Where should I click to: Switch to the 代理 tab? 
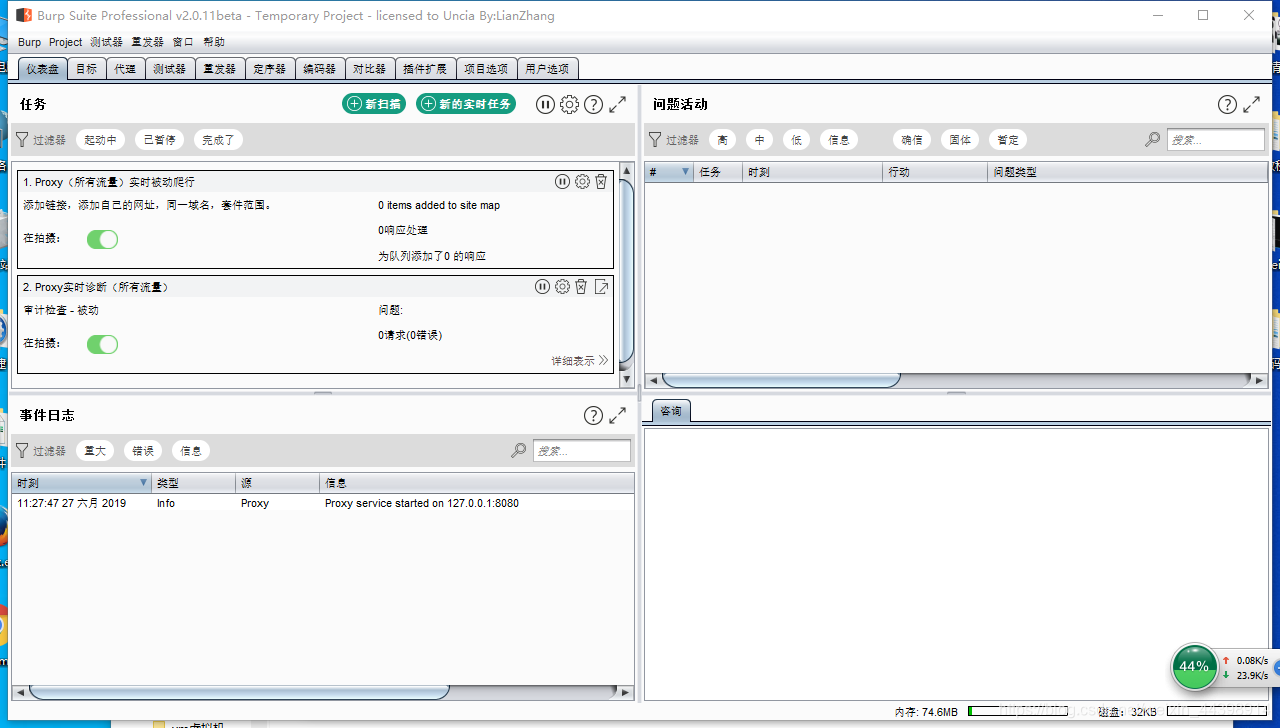pos(125,69)
